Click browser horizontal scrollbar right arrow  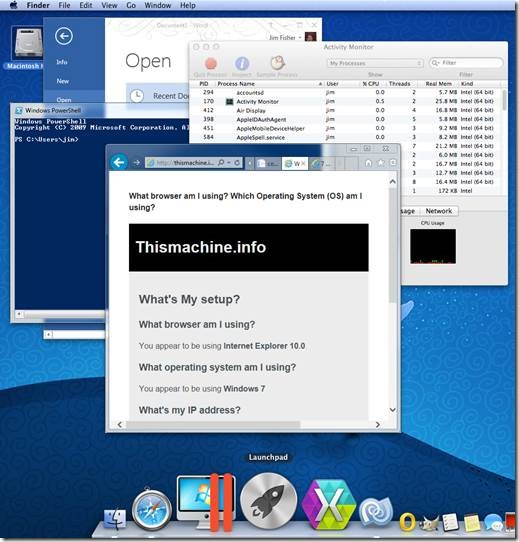click(x=378, y=424)
